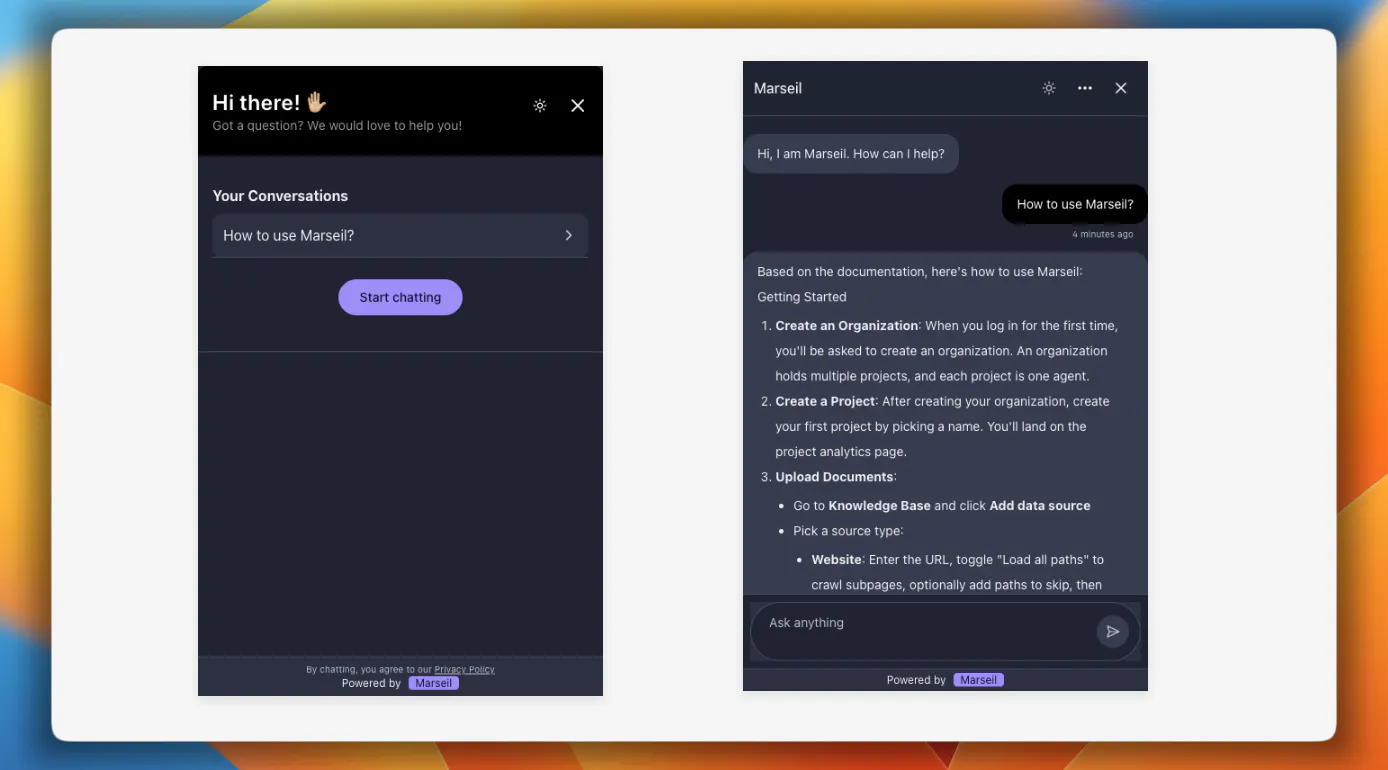Toggle theme with sun icon in Hi there panel
Viewport: 1388px width, 770px height.
(540, 106)
